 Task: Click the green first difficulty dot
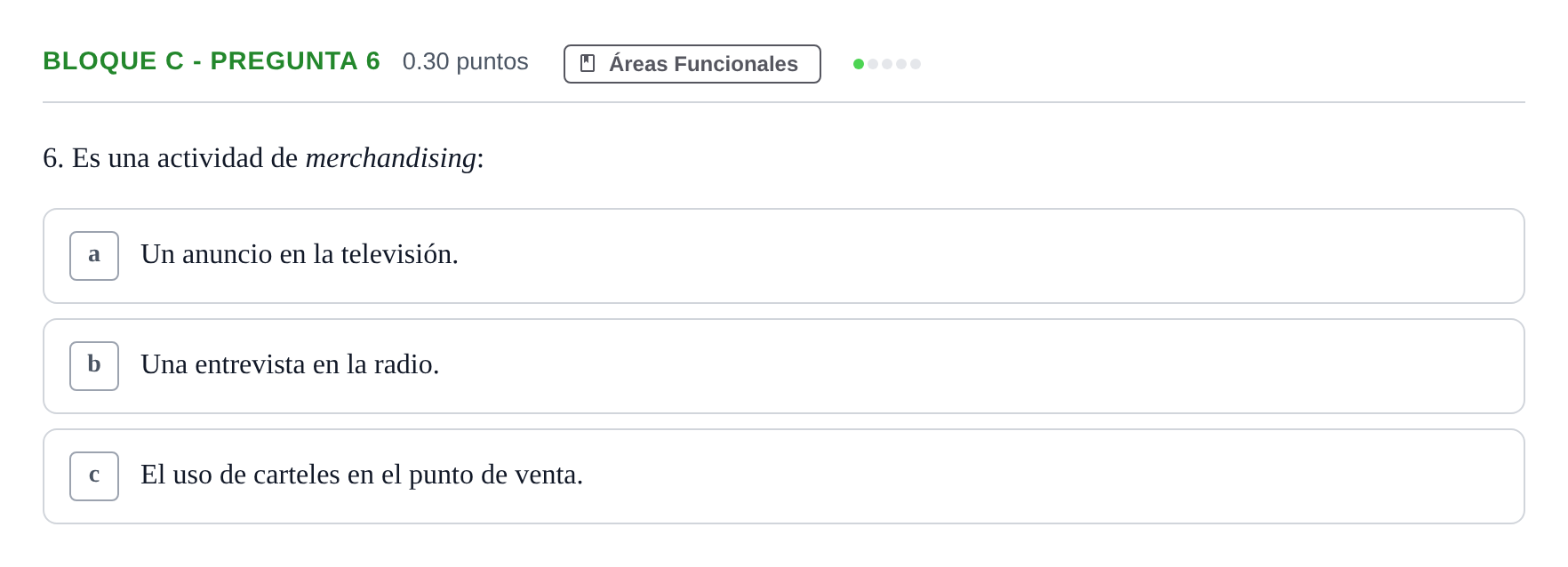point(859,64)
